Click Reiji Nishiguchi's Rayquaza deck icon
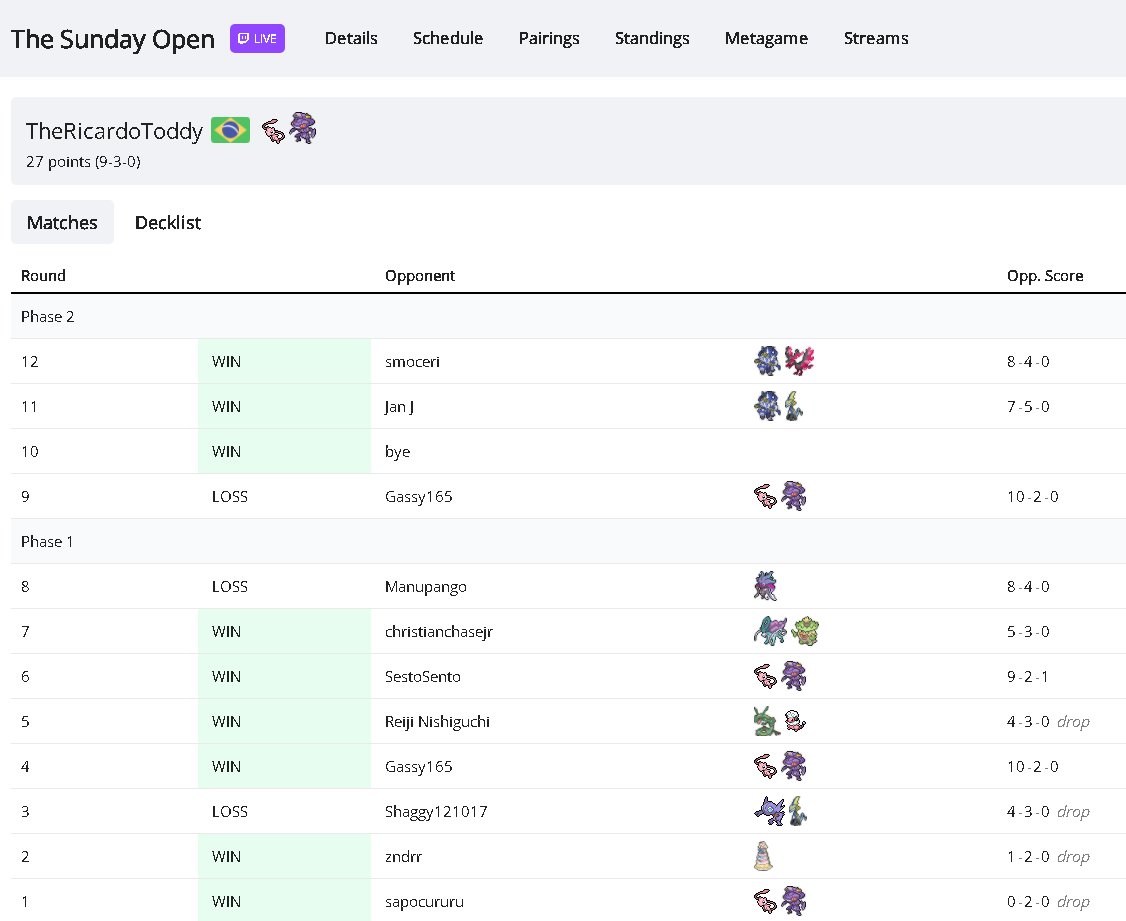1126x921 pixels. tap(767, 721)
